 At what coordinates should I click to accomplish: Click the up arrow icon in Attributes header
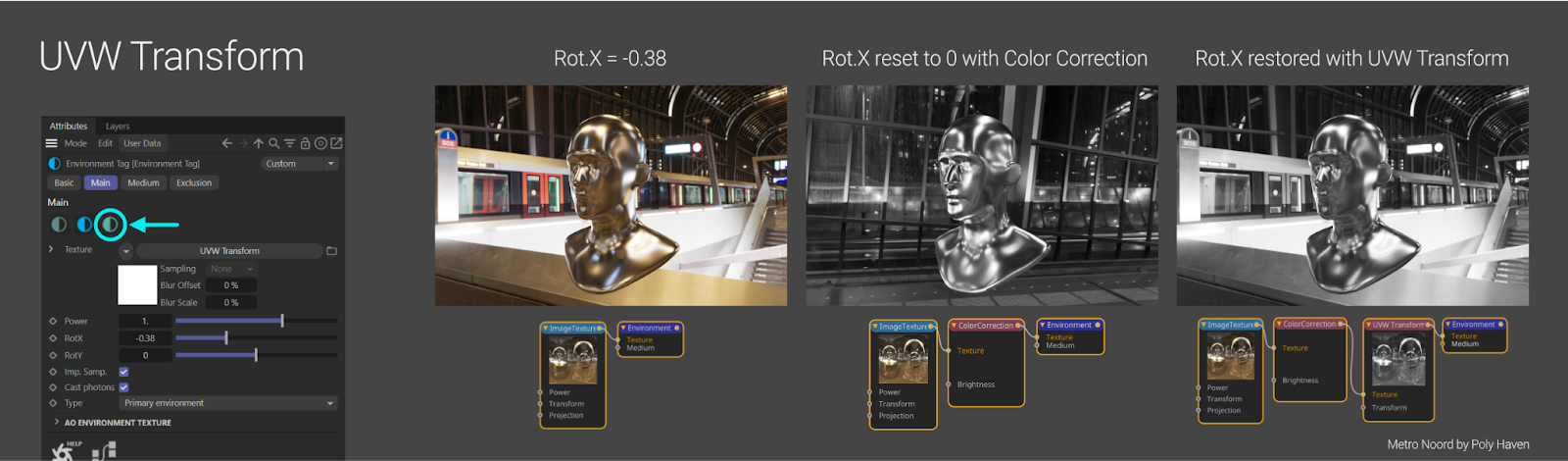259,143
